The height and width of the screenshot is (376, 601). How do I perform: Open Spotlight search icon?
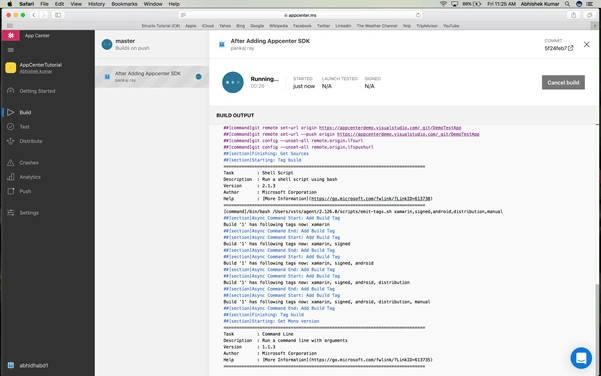pos(567,4)
